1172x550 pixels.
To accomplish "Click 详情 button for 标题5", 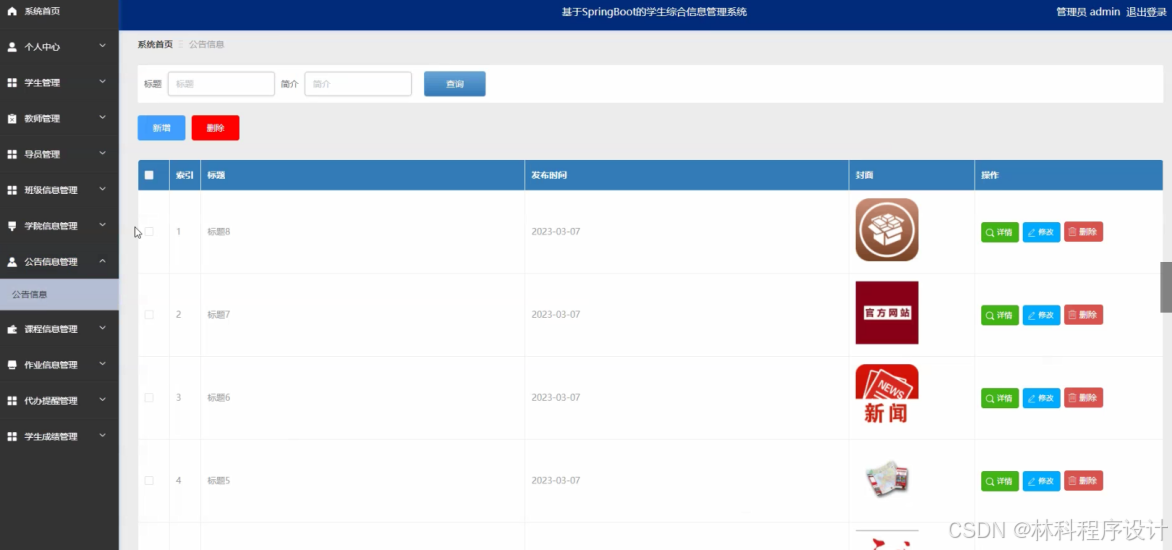I will click(999, 481).
